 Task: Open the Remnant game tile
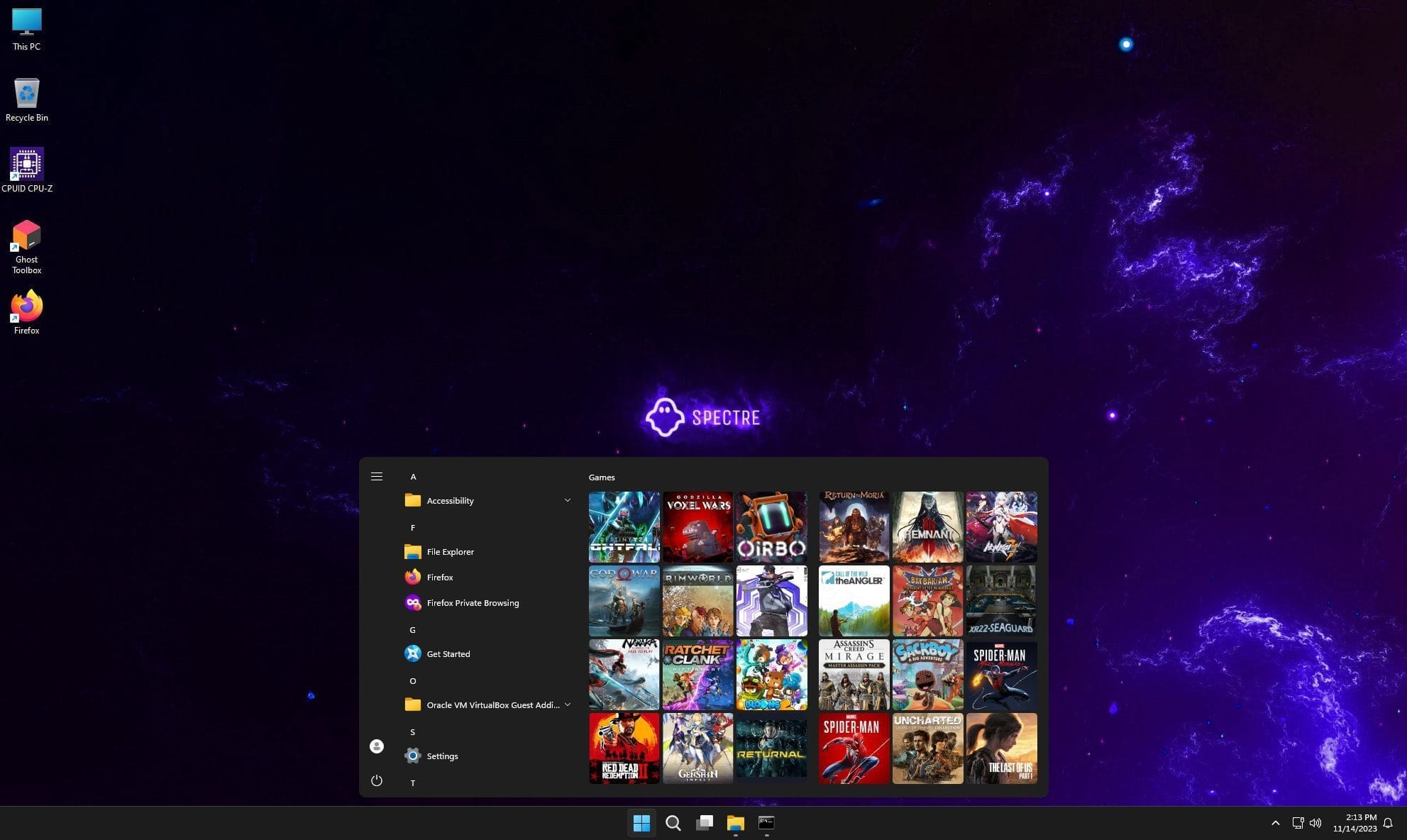pyautogui.click(x=928, y=527)
